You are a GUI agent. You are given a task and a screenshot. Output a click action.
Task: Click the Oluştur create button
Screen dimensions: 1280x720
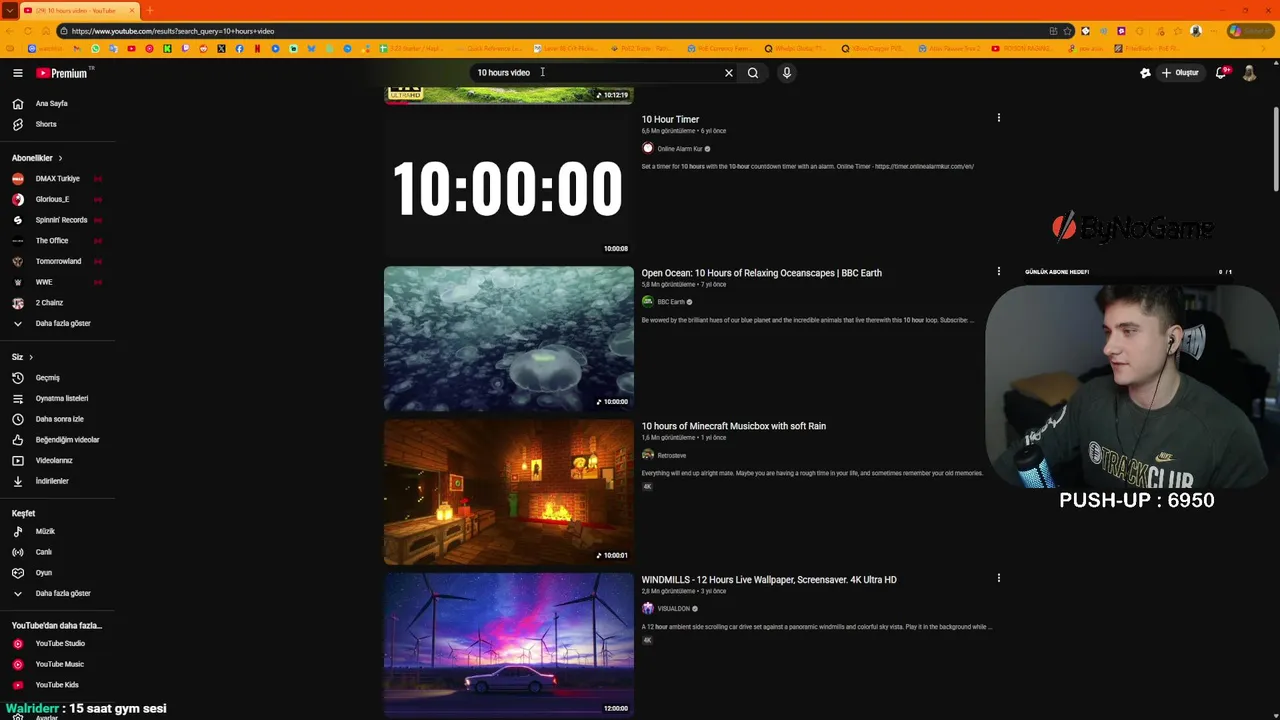[1180, 73]
